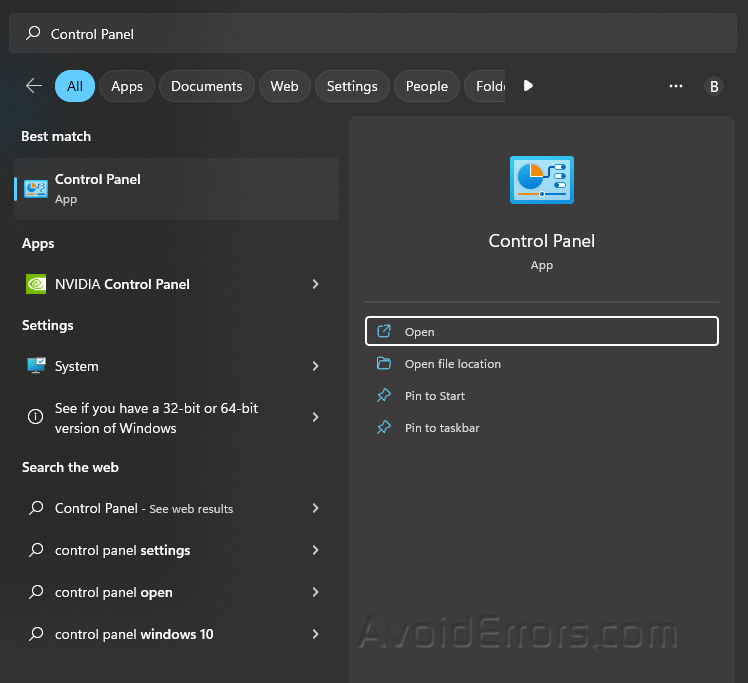Select 'System' settings result text
Viewport: 748px width, 683px height.
[x=77, y=366]
